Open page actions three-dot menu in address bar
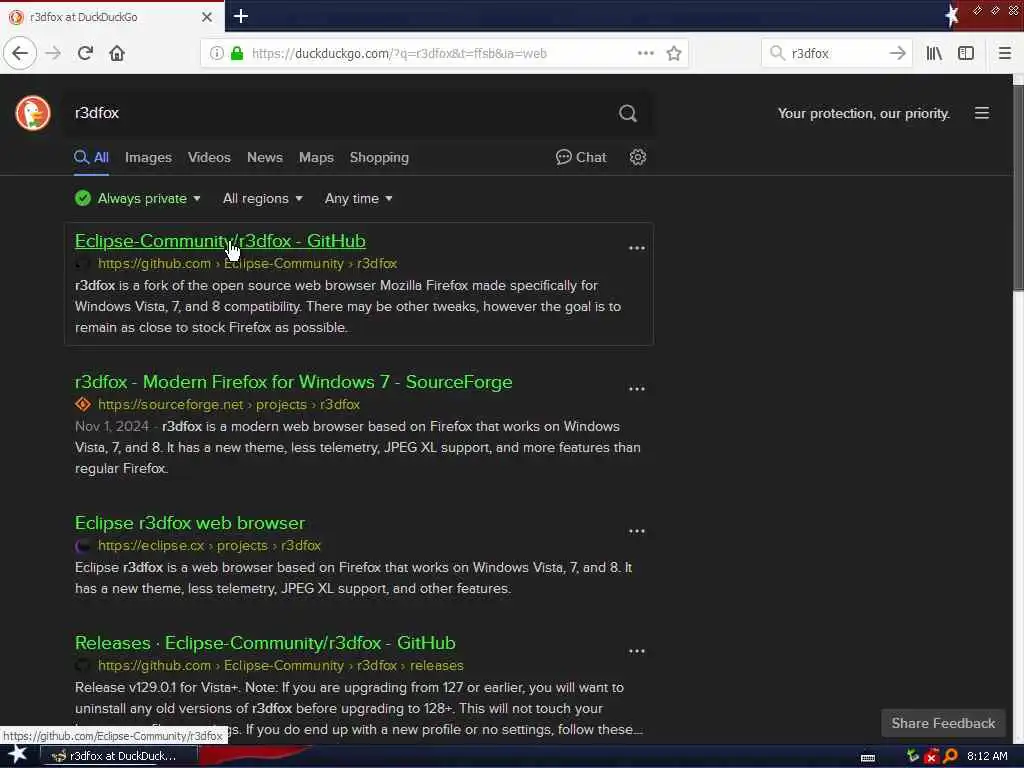 click(x=645, y=53)
